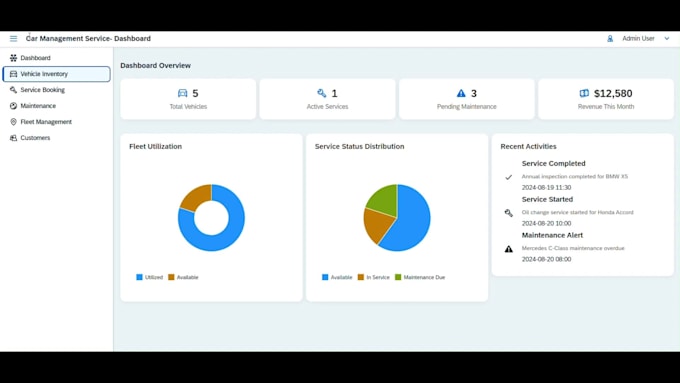Click the Customers people icon
The width and height of the screenshot is (680, 383).
tap(13, 138)
